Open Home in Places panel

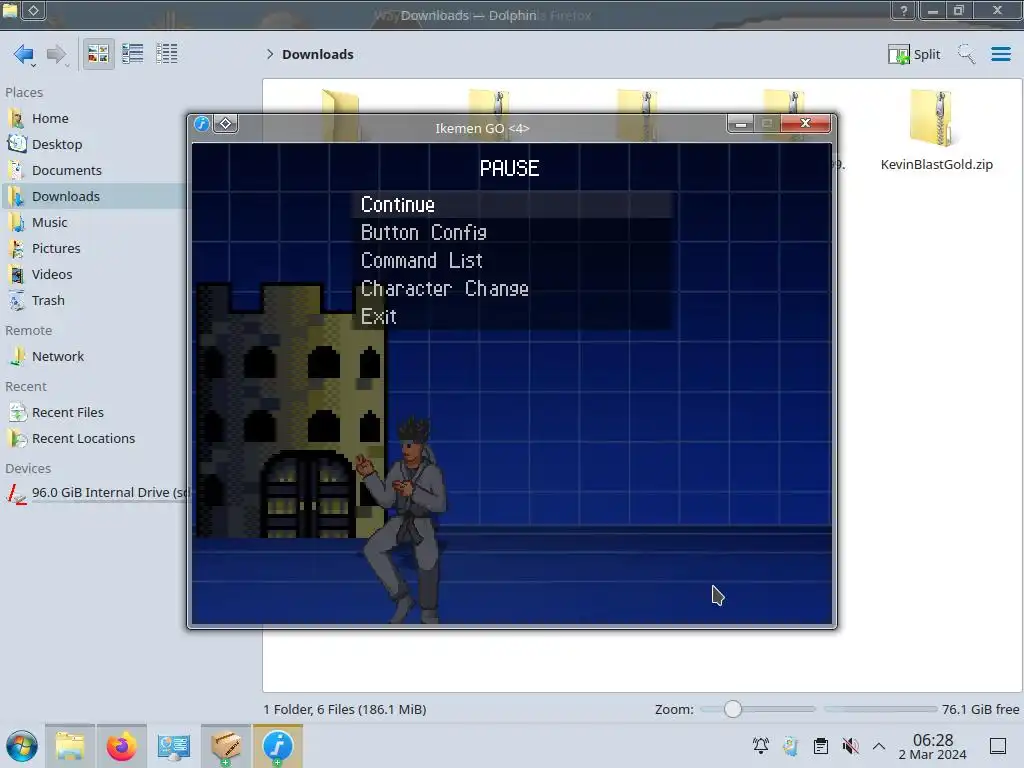(50, 118)
